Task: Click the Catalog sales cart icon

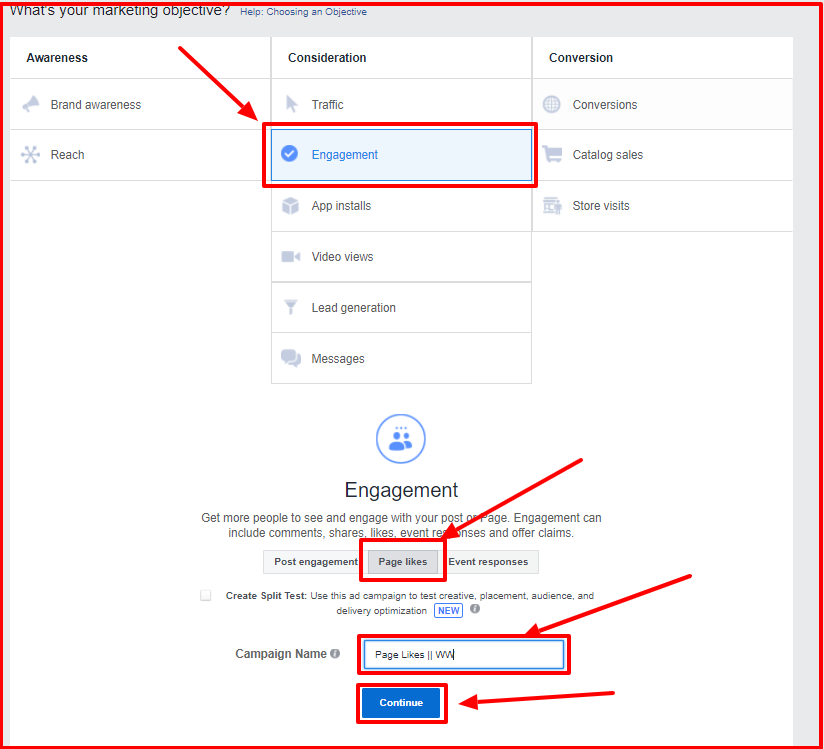Action: click(552, 155)
